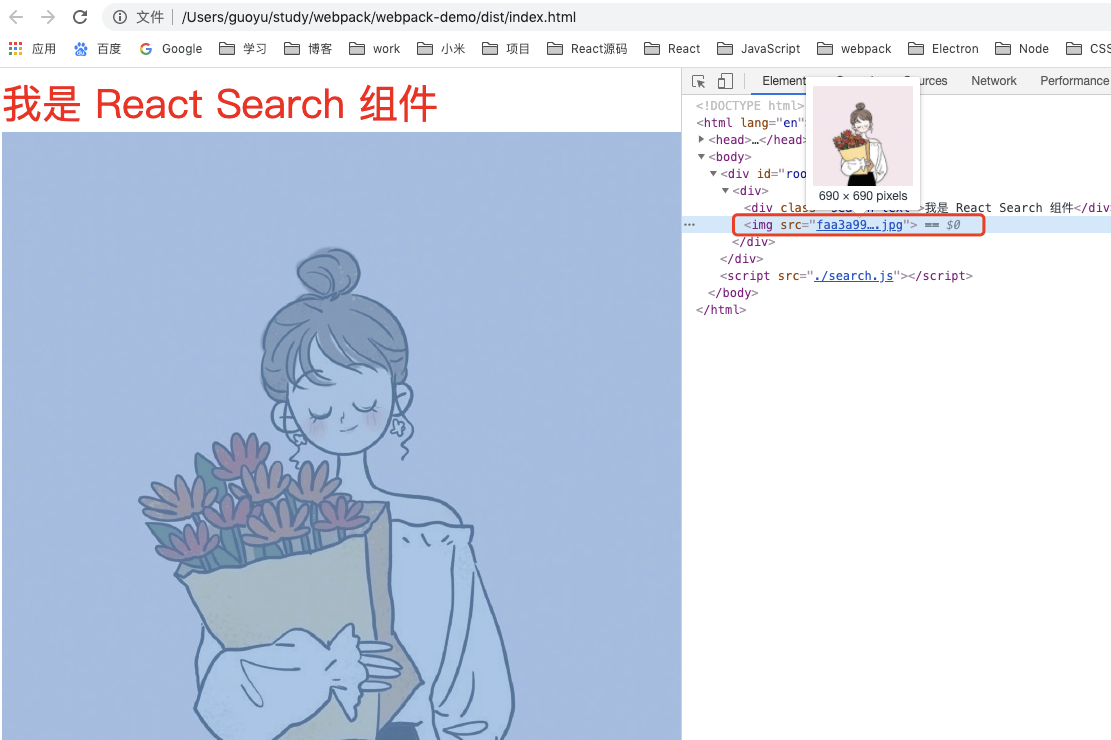1111x740 pixels.
Task: Click the page info icon in address bar
Action: click(119, 16)
